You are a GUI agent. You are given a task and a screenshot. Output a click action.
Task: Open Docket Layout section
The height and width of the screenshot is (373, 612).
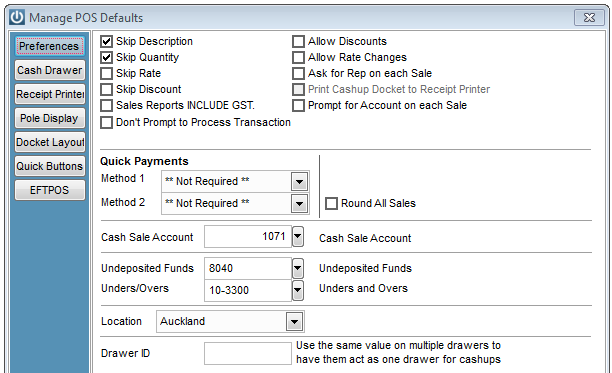point(50,142)
